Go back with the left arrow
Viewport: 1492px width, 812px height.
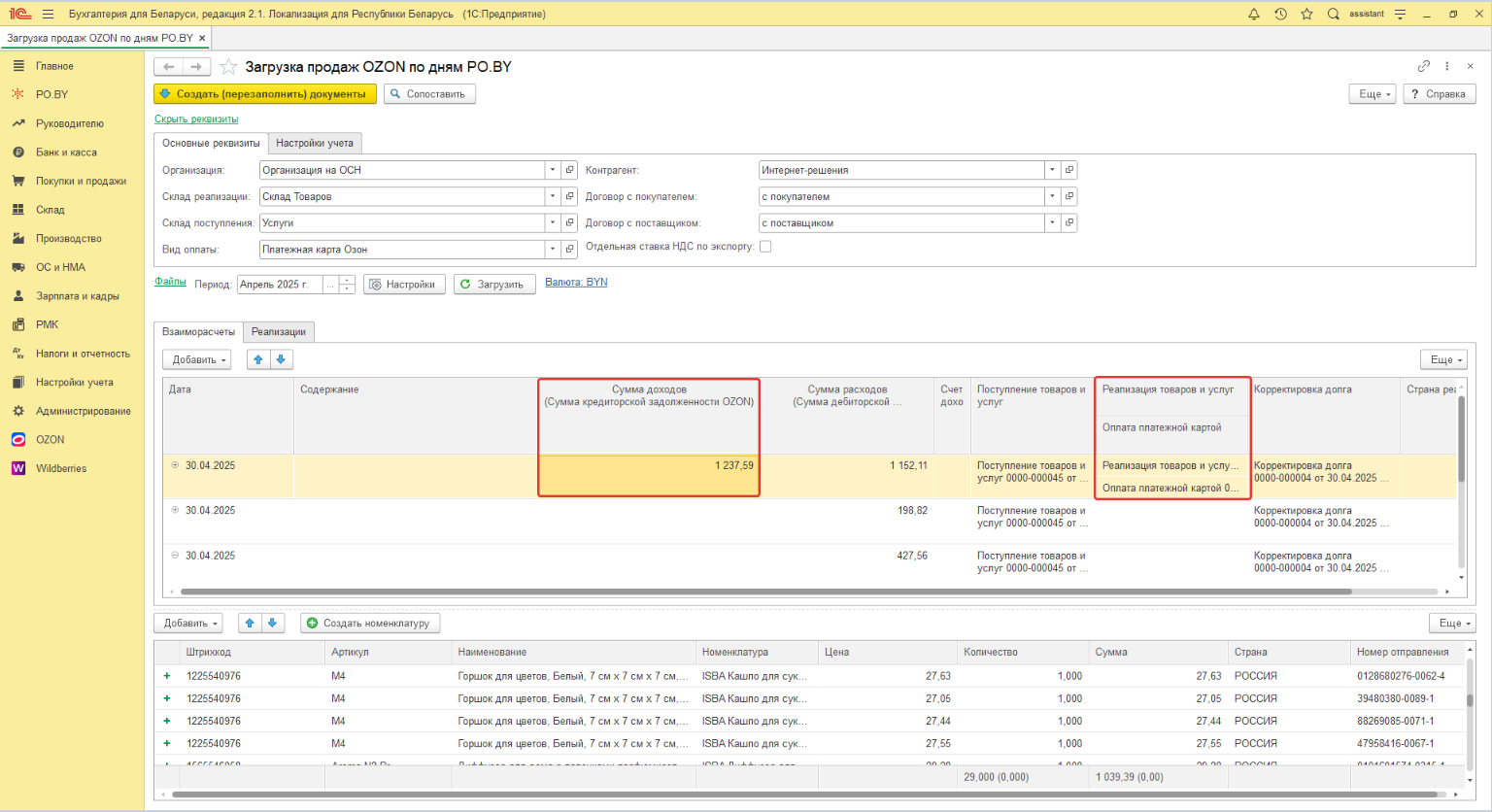(x=169, y=66)
